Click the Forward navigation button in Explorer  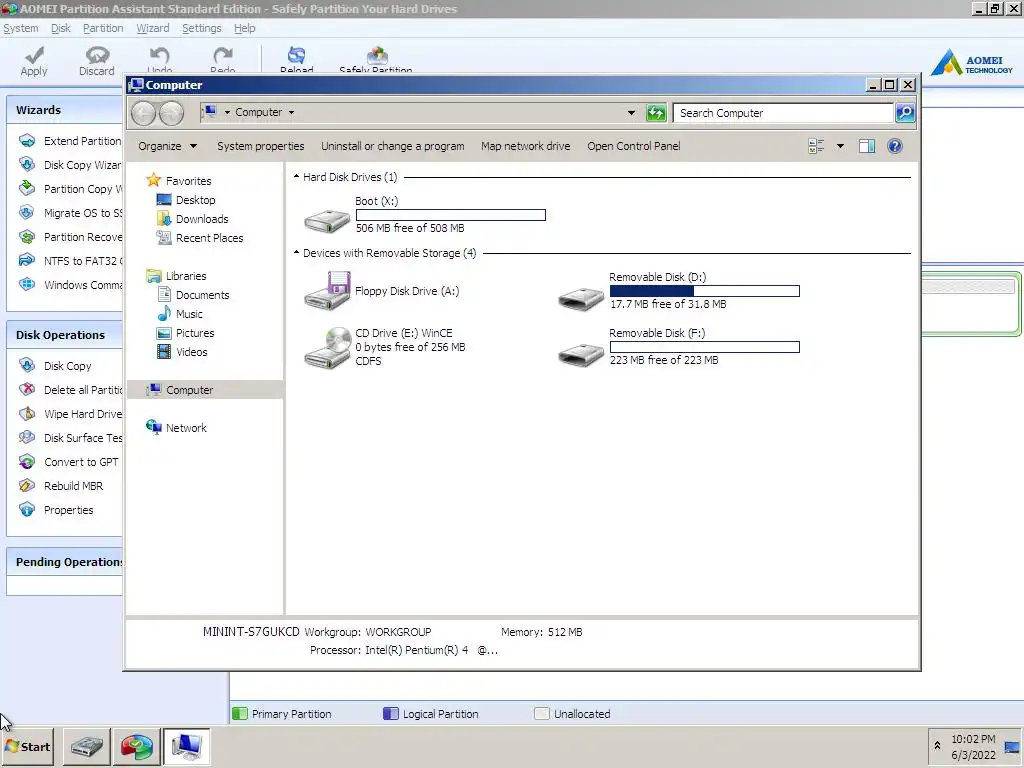(172, 113)
